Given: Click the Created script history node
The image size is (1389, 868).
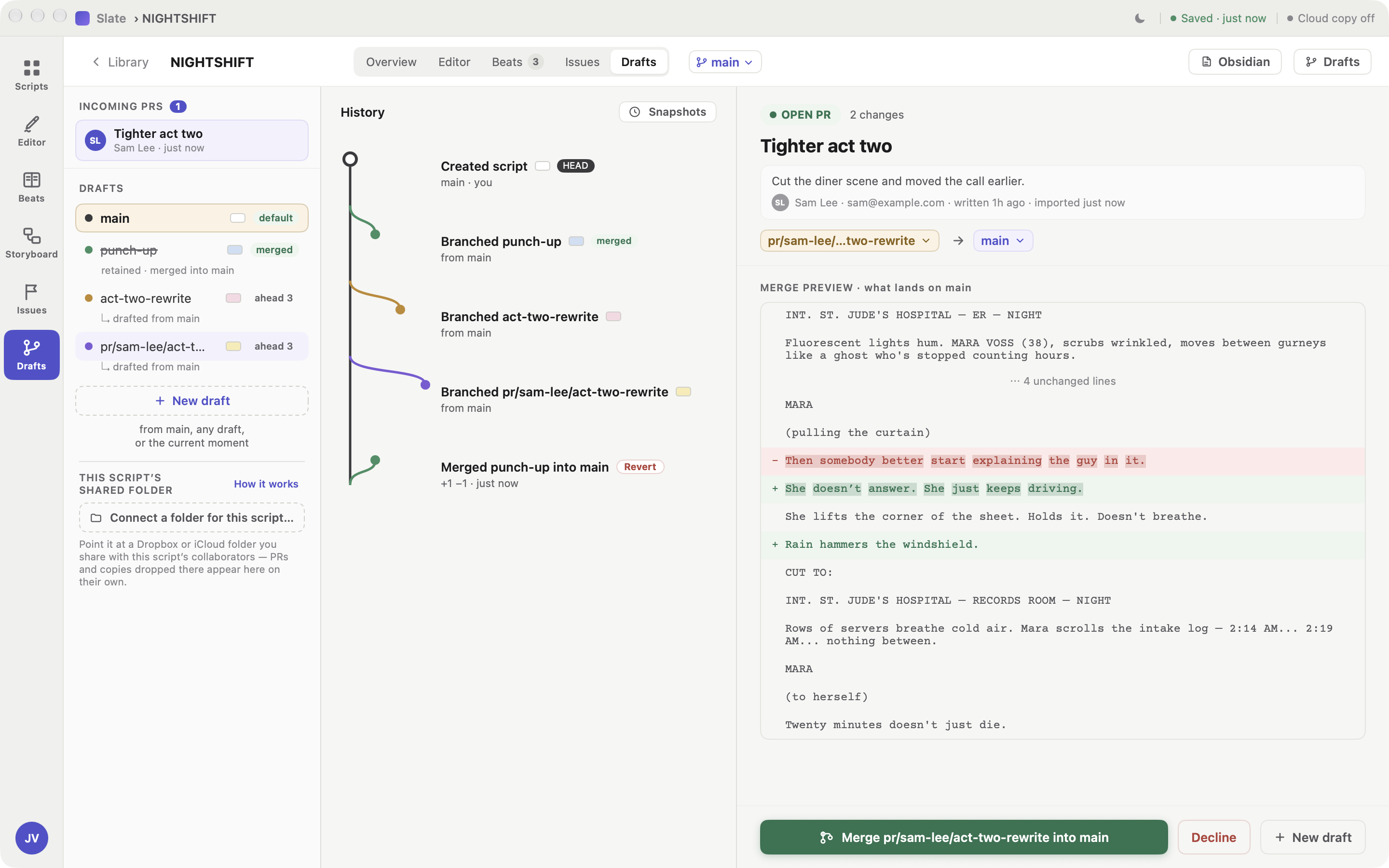Looking at the screenshot, I should [x=350, y=159].
